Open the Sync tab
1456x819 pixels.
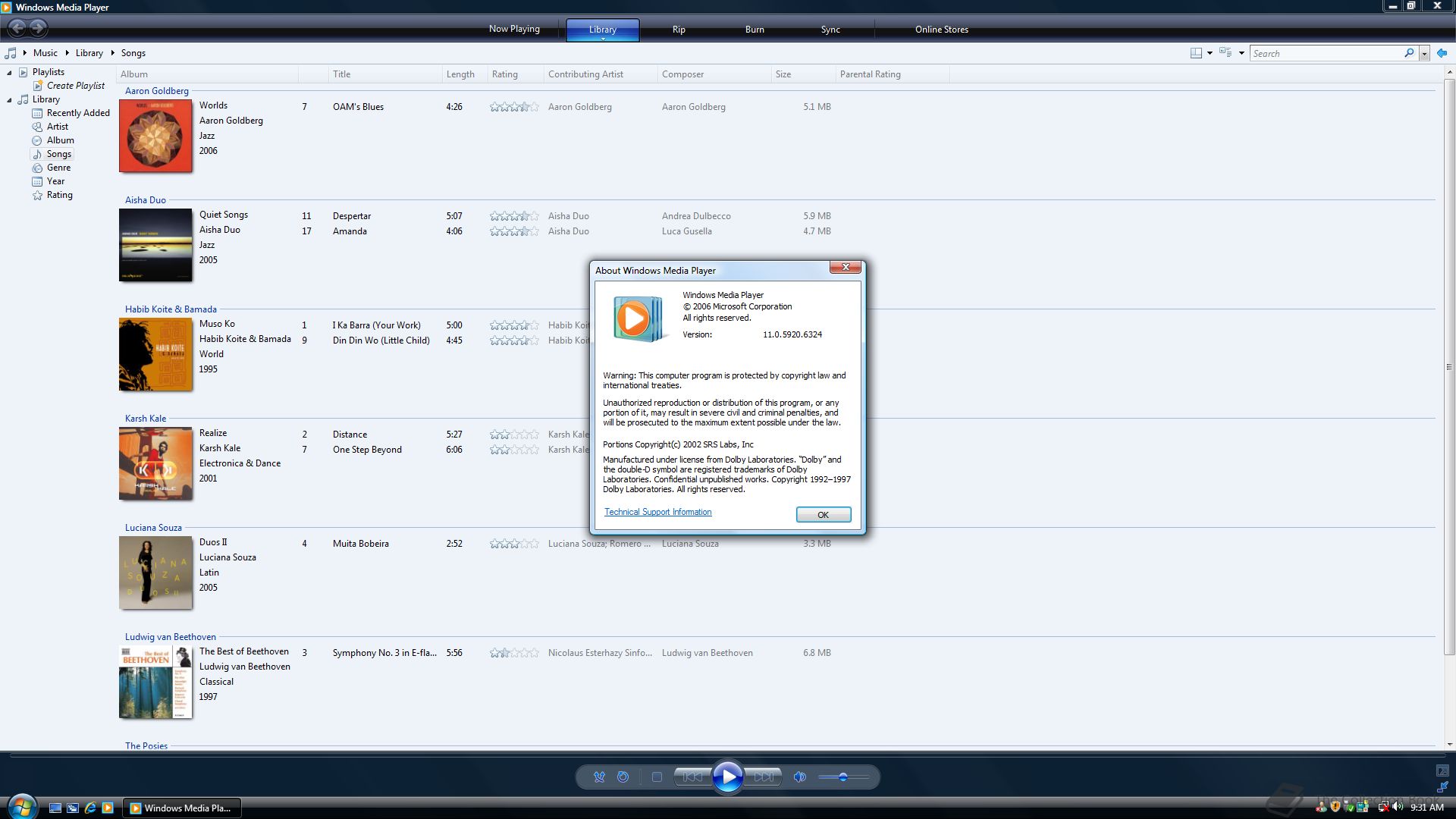coord(830,30)
